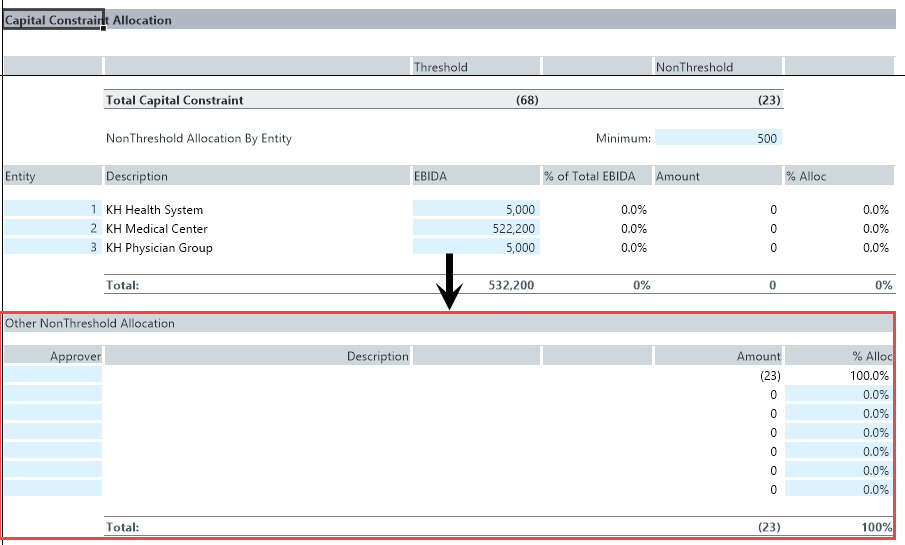Viewport: 905px width, 545px height.
Task: Click the Other NonThreshold Allocation section header
Action: [x=90, y=324]
